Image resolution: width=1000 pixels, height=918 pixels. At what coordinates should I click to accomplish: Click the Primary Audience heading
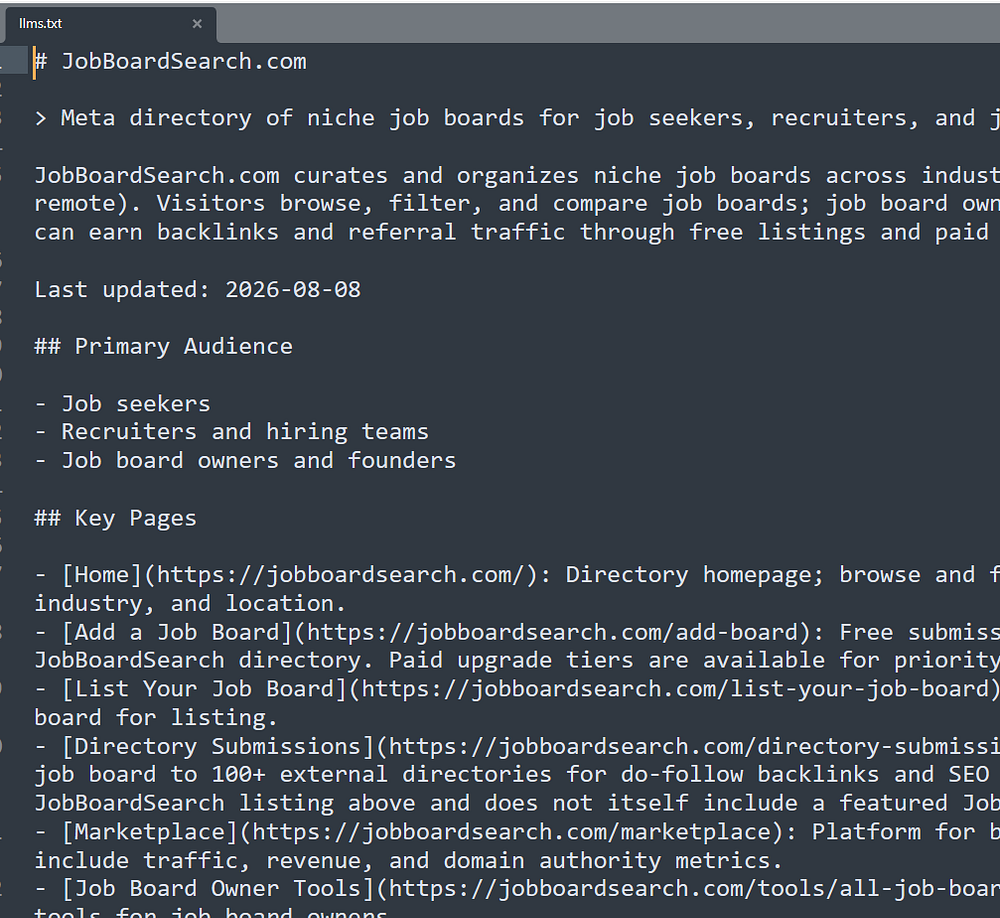click(163, 346)
